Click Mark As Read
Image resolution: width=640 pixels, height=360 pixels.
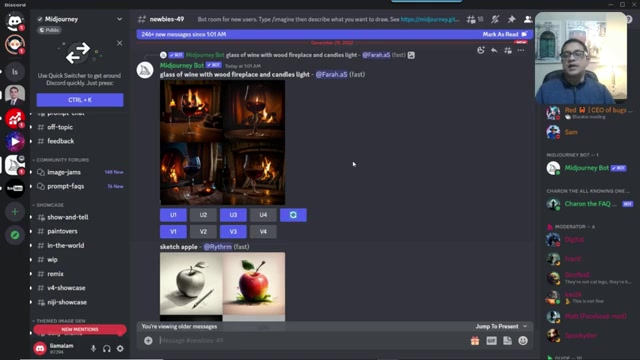(505, 34)
